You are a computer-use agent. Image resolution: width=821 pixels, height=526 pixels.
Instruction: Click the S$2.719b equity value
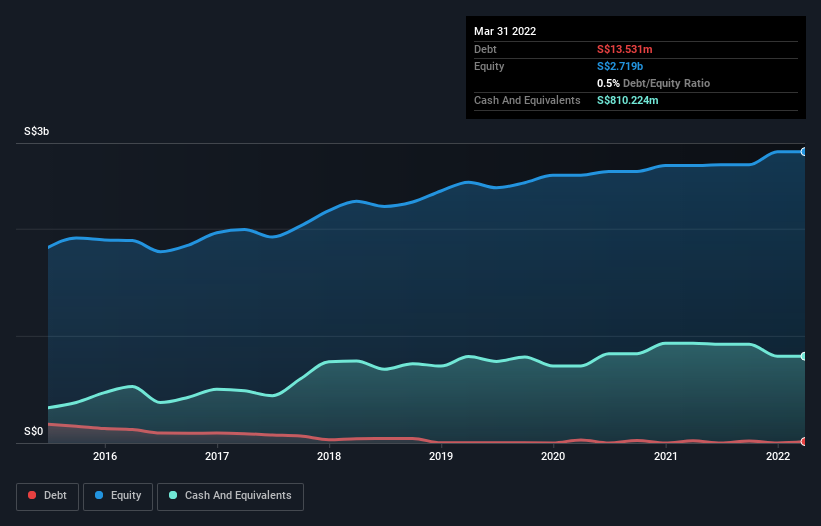coord(620,66)
